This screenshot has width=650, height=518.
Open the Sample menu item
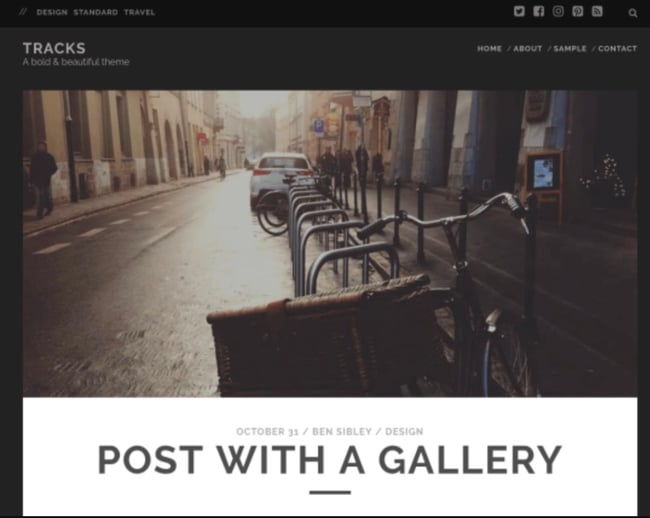(570, 48)
